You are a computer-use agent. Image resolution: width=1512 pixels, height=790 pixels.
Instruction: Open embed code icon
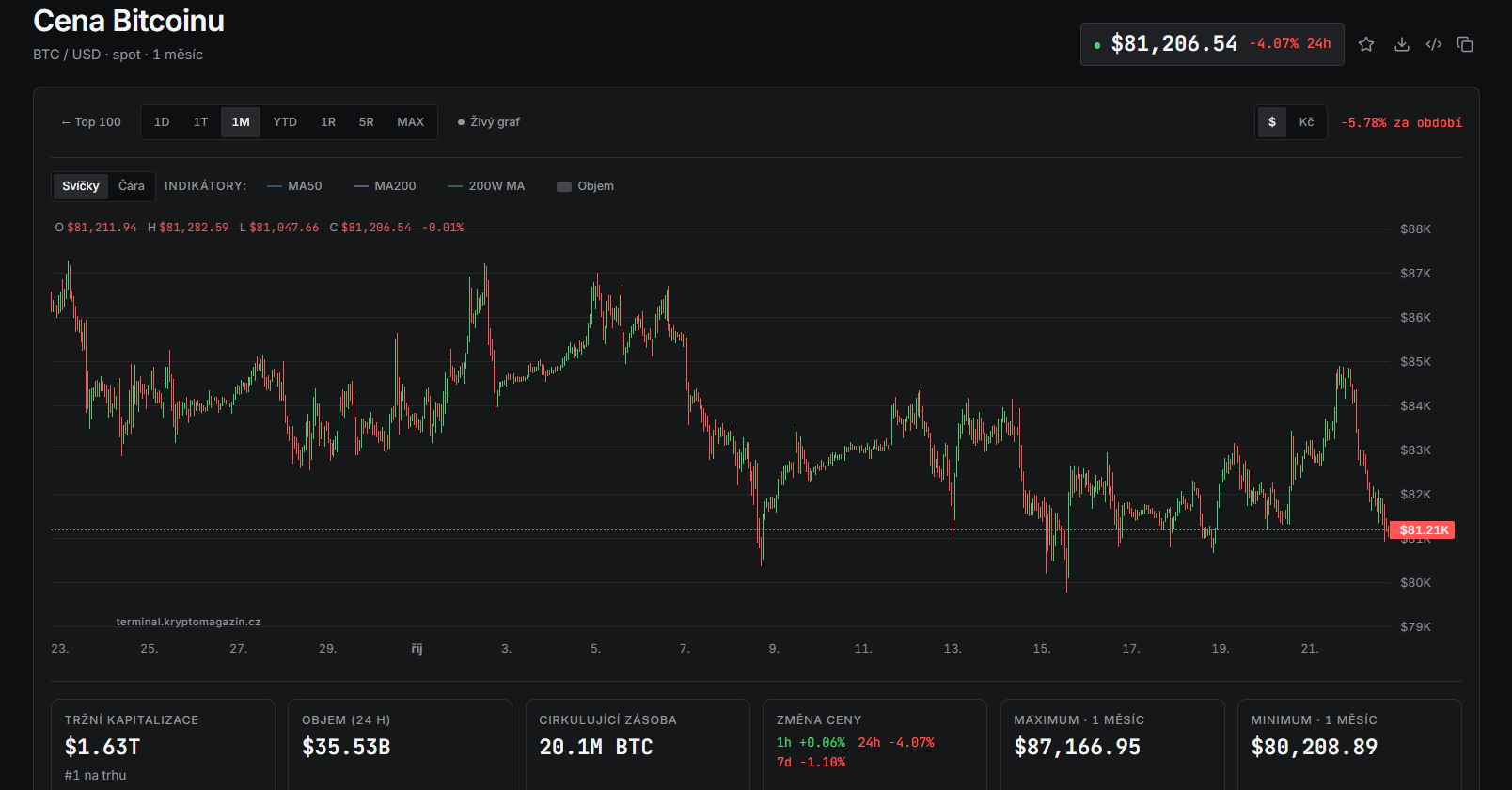1434,44
